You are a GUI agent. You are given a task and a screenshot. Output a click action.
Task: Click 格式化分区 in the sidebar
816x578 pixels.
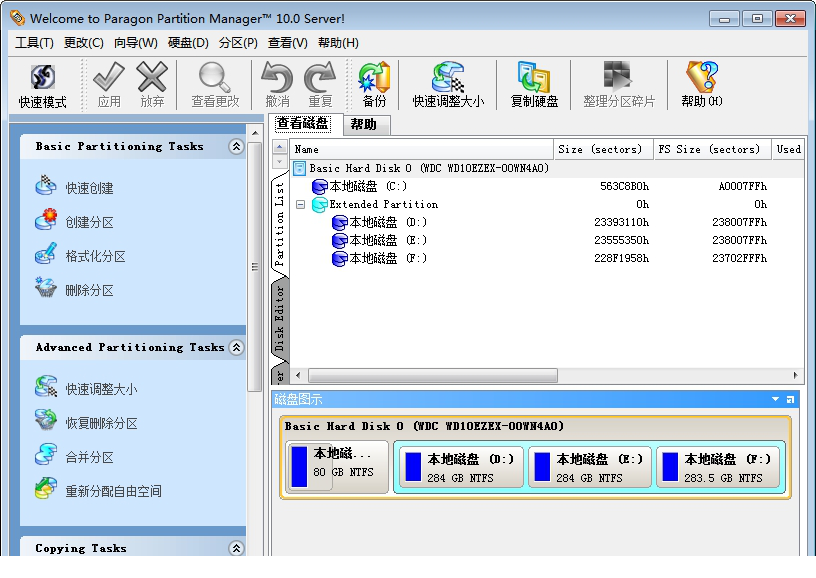95,256
